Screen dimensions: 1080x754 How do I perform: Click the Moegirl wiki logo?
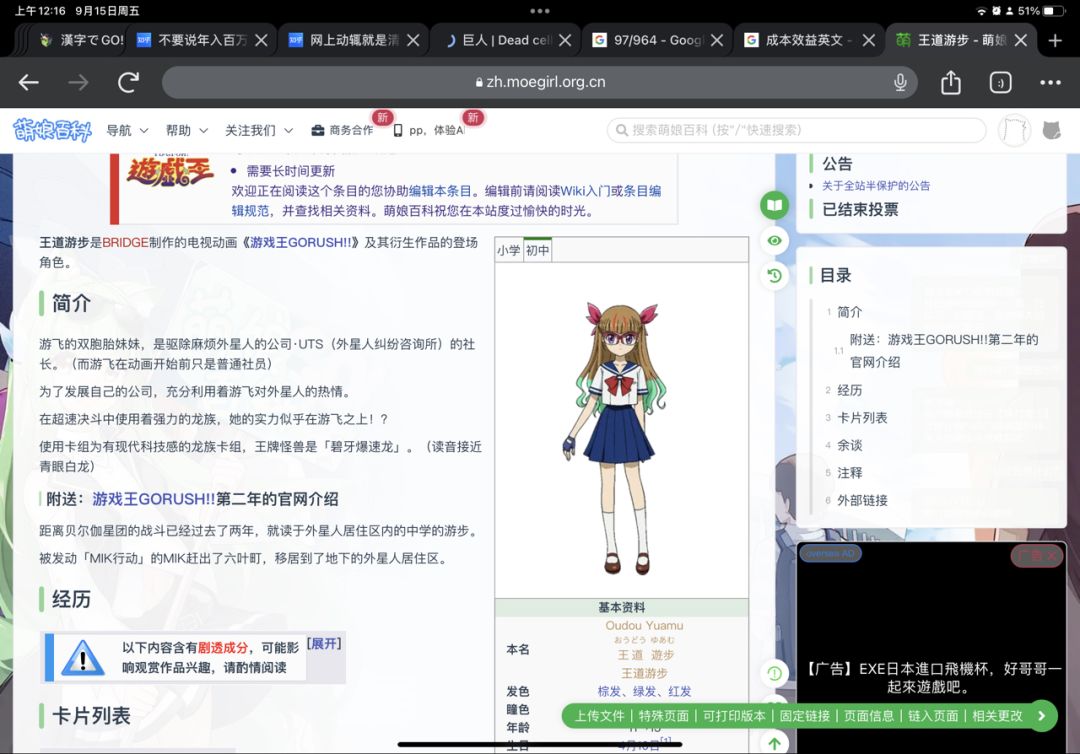pyautogui.click(x=52, y=129)
